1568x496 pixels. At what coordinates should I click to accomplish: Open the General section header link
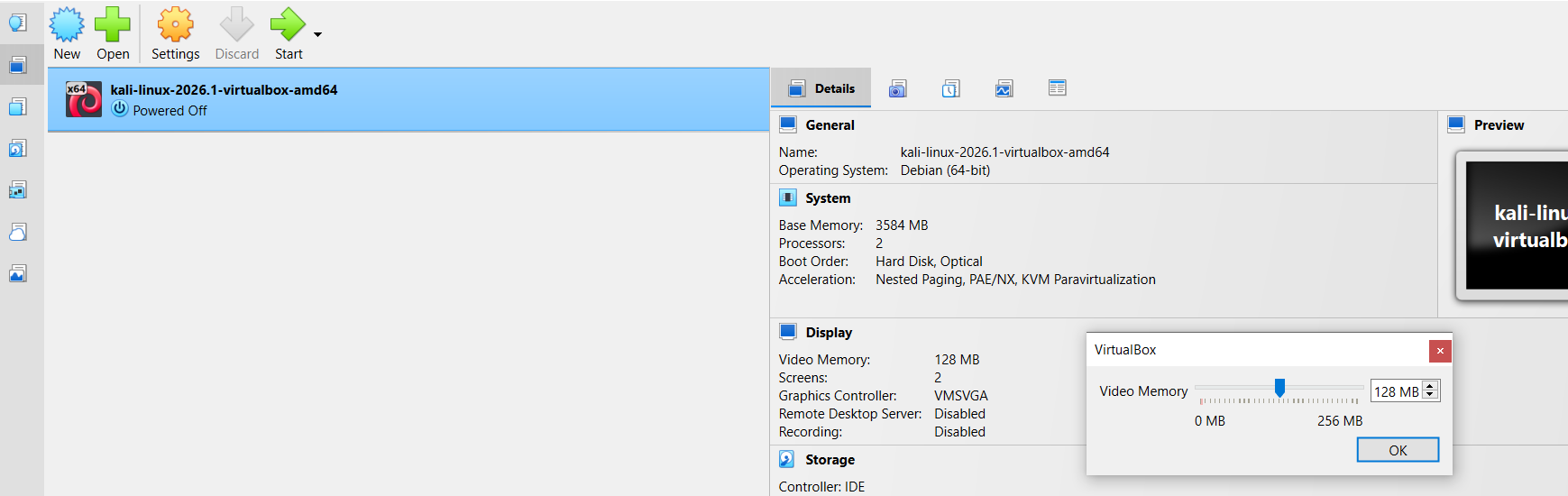click(830, 125)
